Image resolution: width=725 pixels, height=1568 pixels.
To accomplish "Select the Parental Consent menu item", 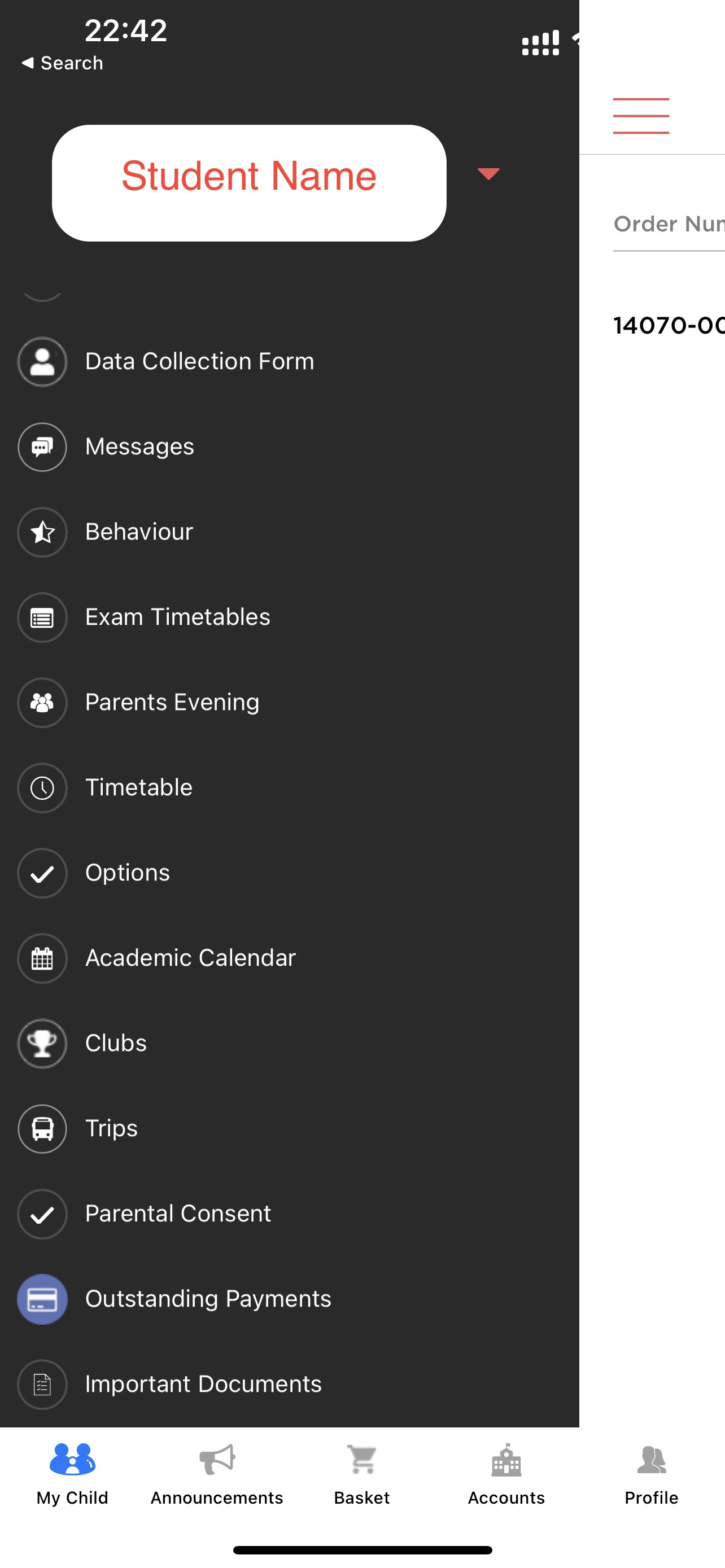I will [x=178, y=1214].
